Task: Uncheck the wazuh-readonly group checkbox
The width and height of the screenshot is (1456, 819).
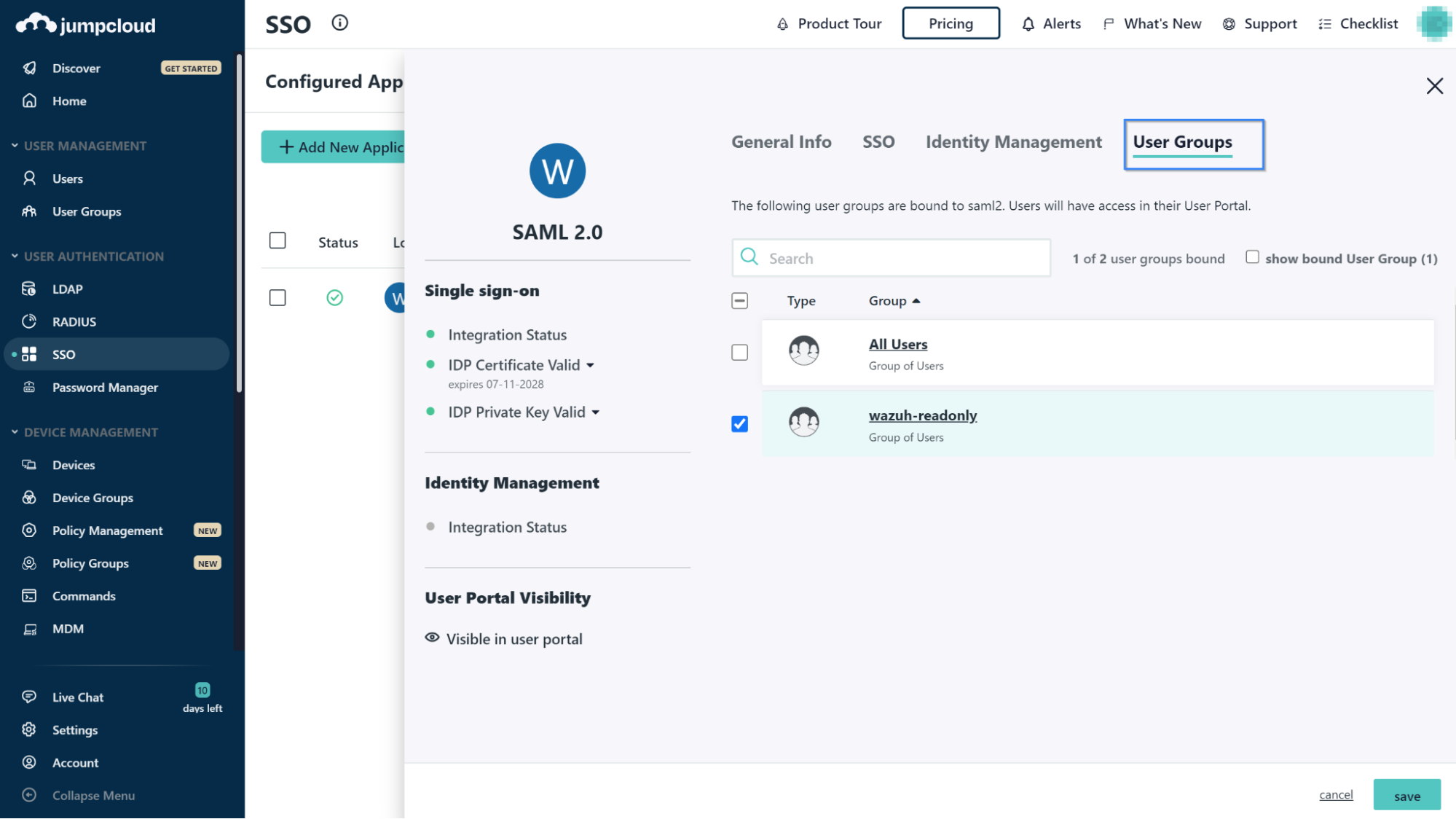Action: (x=739, y=424)
